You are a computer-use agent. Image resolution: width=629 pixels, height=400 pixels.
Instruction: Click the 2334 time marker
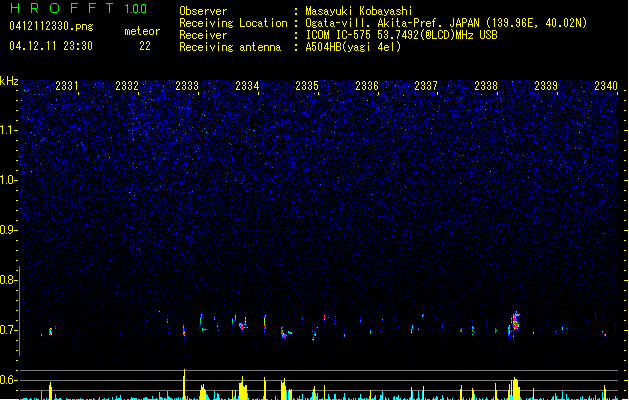pos(247,86)
